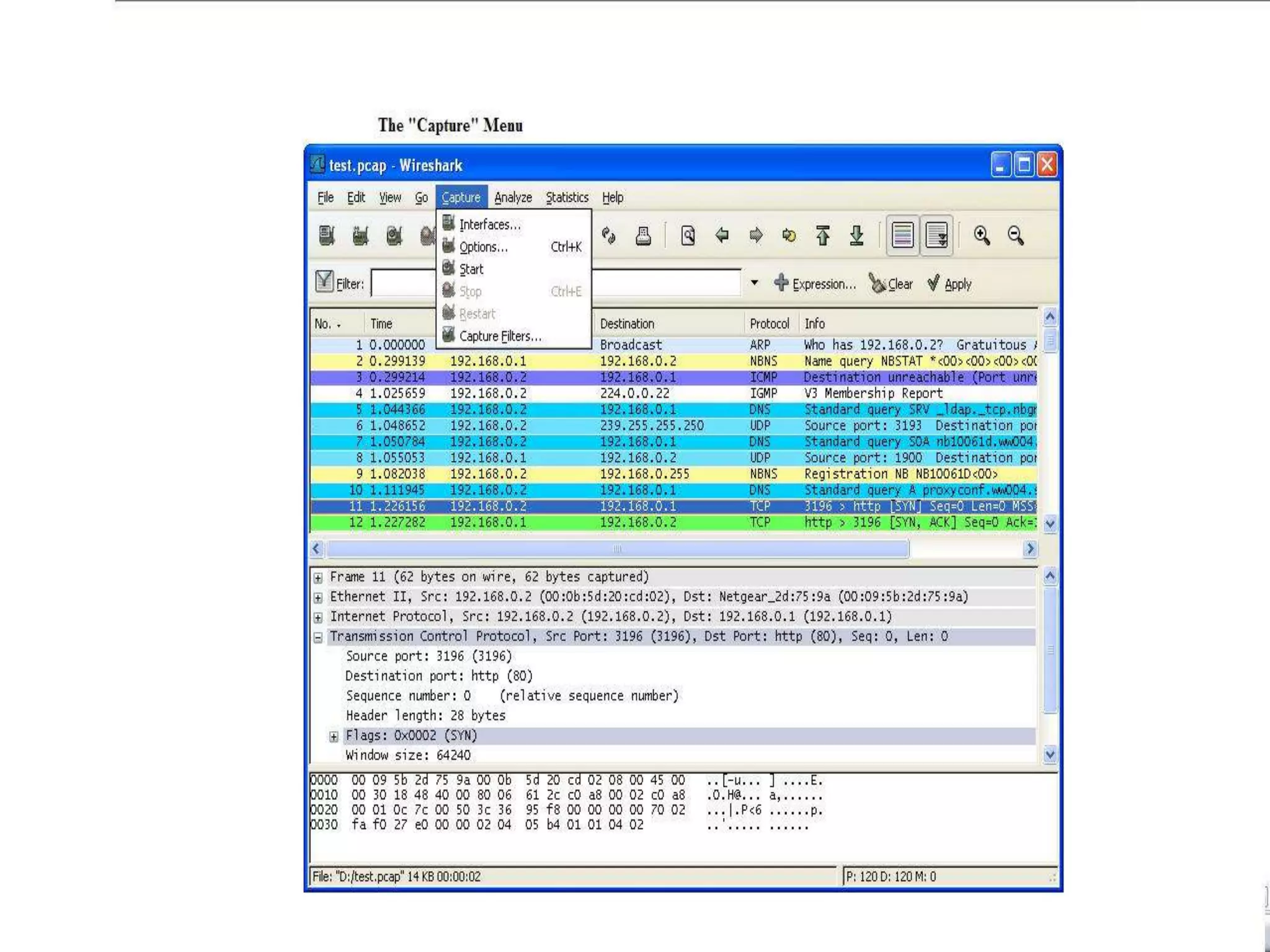The width and height of the screenshot is (1270, 952).
Task: Click the Go to First Packet icon
Action: 823,236
